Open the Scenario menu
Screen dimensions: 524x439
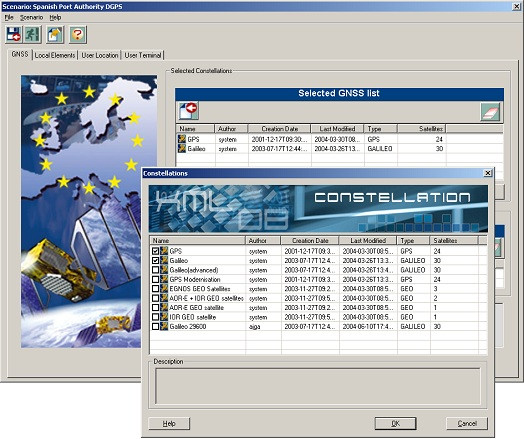click(31, 17)
